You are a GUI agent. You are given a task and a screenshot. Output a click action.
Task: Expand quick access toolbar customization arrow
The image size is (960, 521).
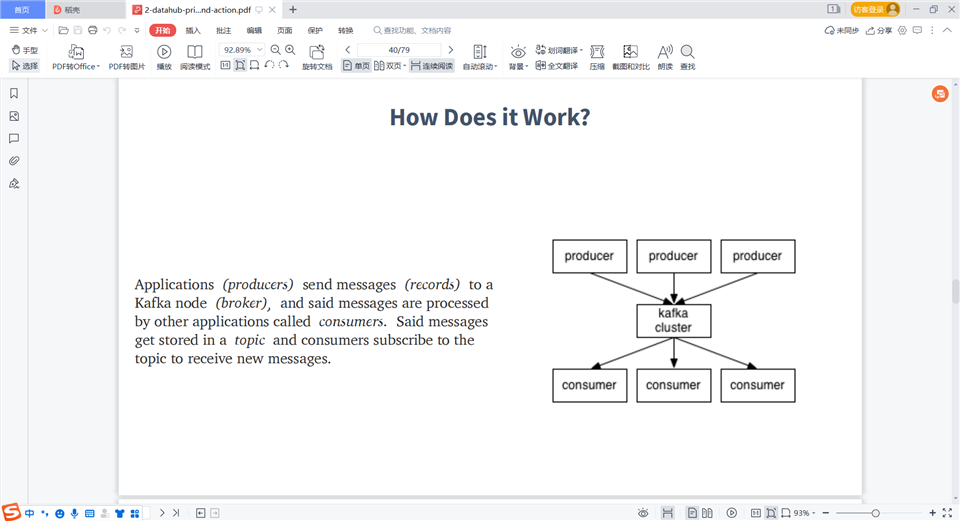coord(137,30)
